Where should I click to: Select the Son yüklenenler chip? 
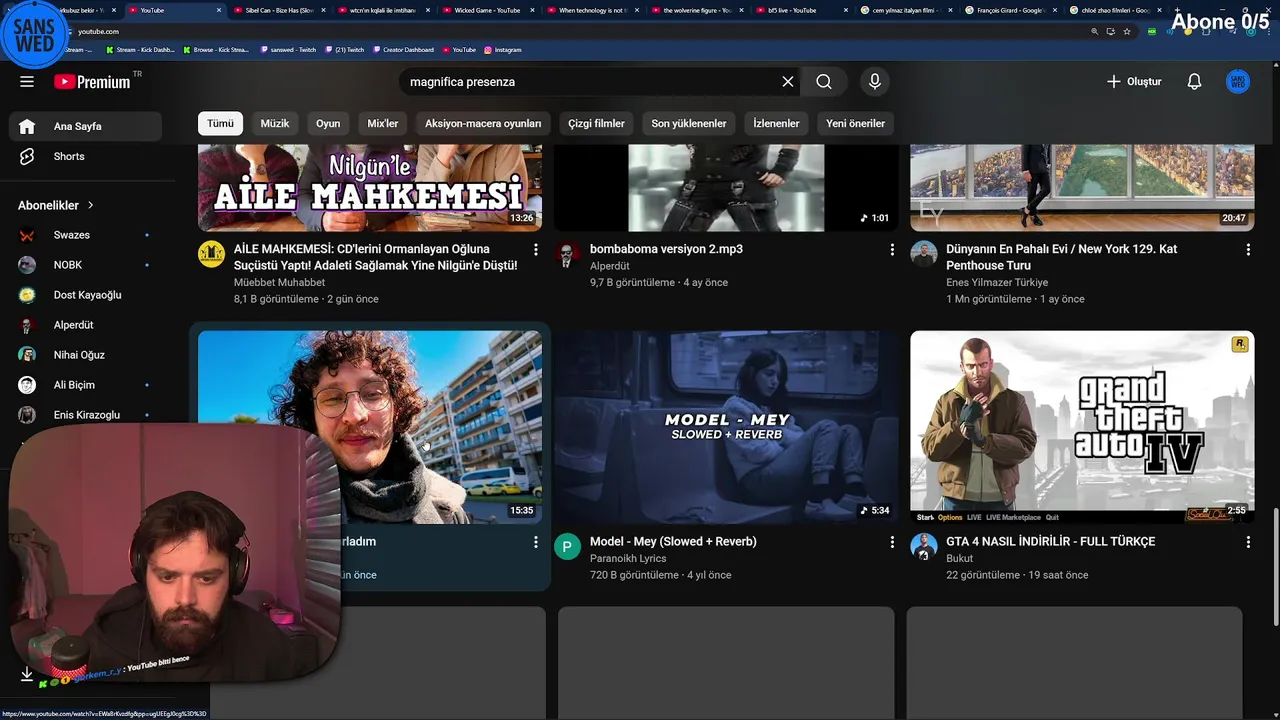click(x=689, y=123)
